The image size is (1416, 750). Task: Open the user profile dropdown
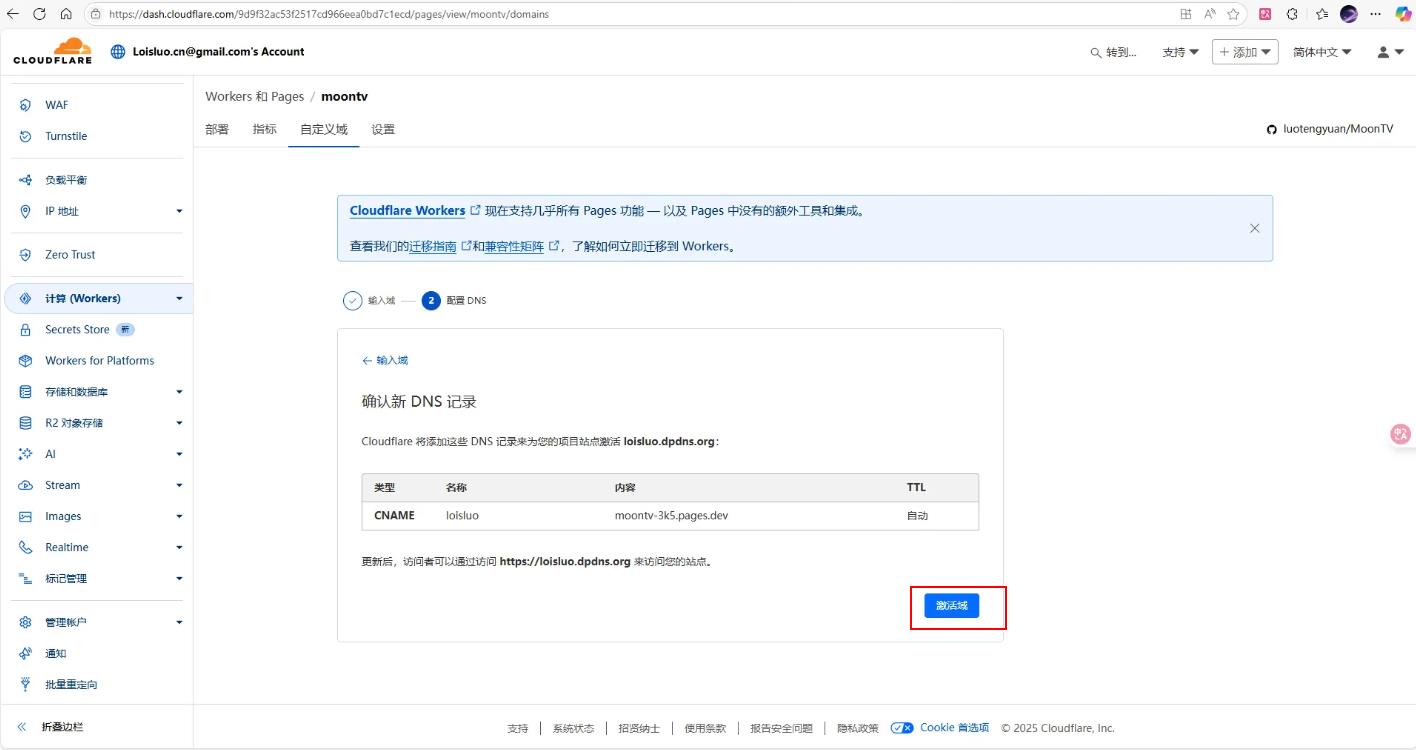point(1390,52)
